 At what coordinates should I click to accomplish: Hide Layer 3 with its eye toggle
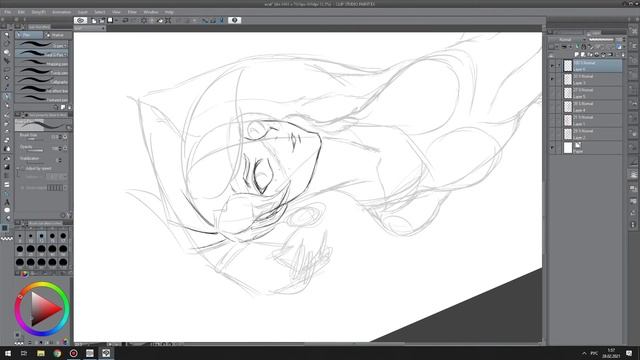coord(552,79)
